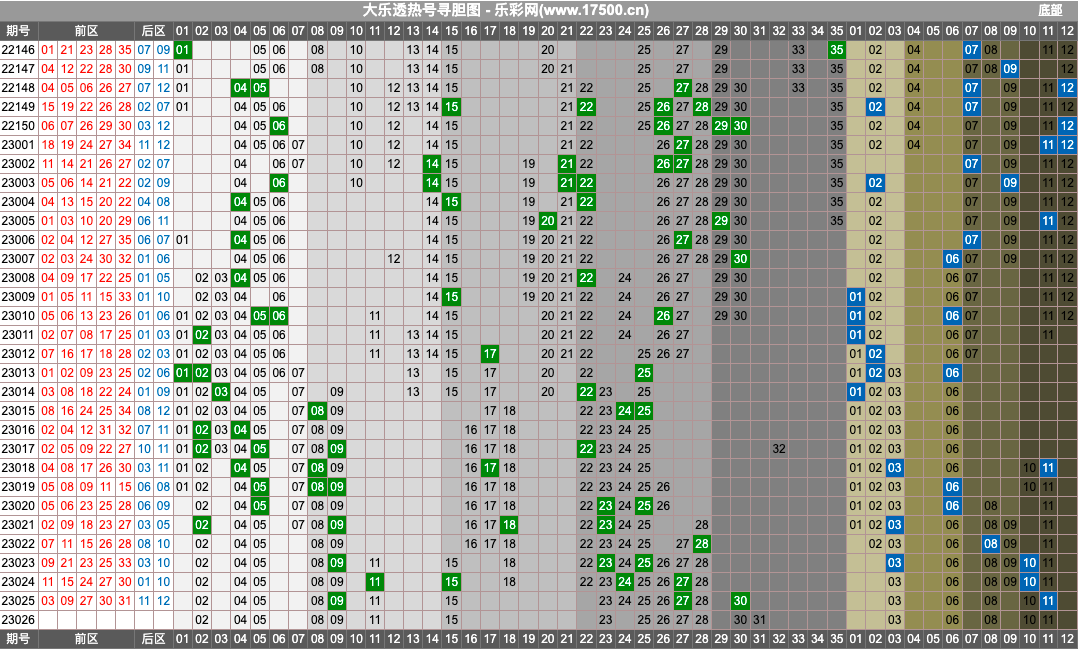Select green highlighted 03 in row 23014

click(220, 391)
